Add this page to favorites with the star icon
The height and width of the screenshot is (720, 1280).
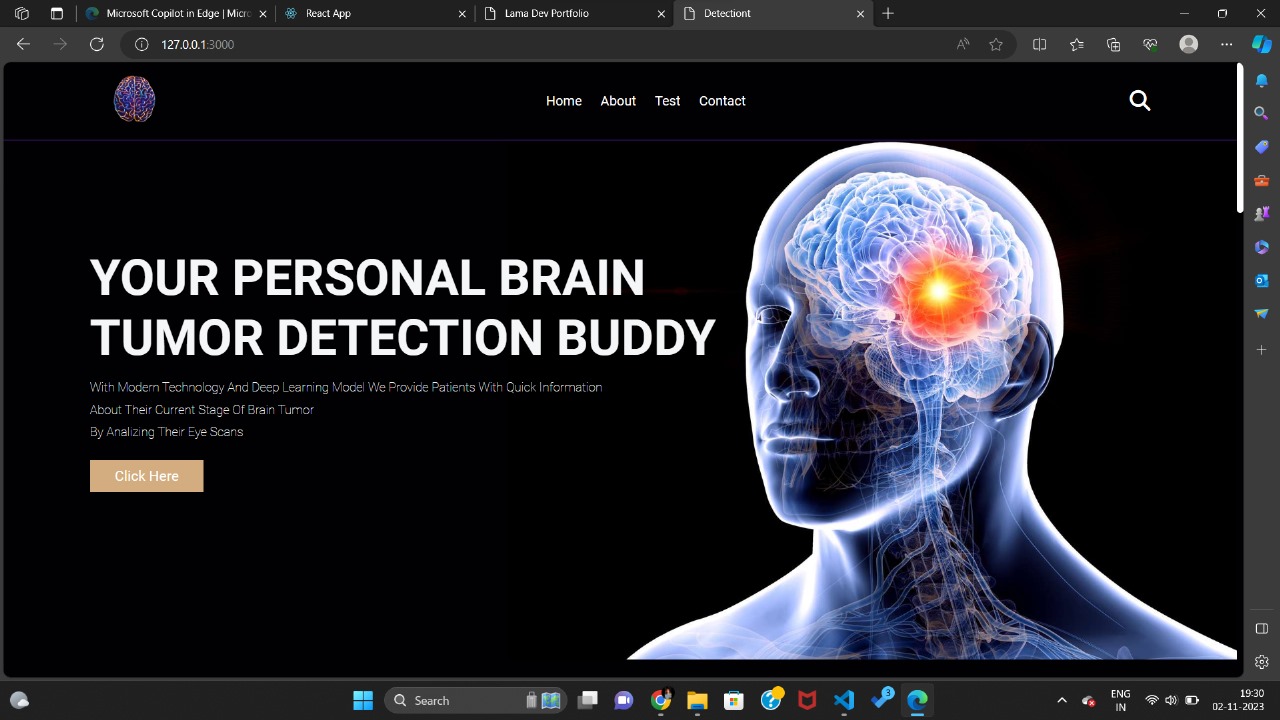[x=996, y=44]
